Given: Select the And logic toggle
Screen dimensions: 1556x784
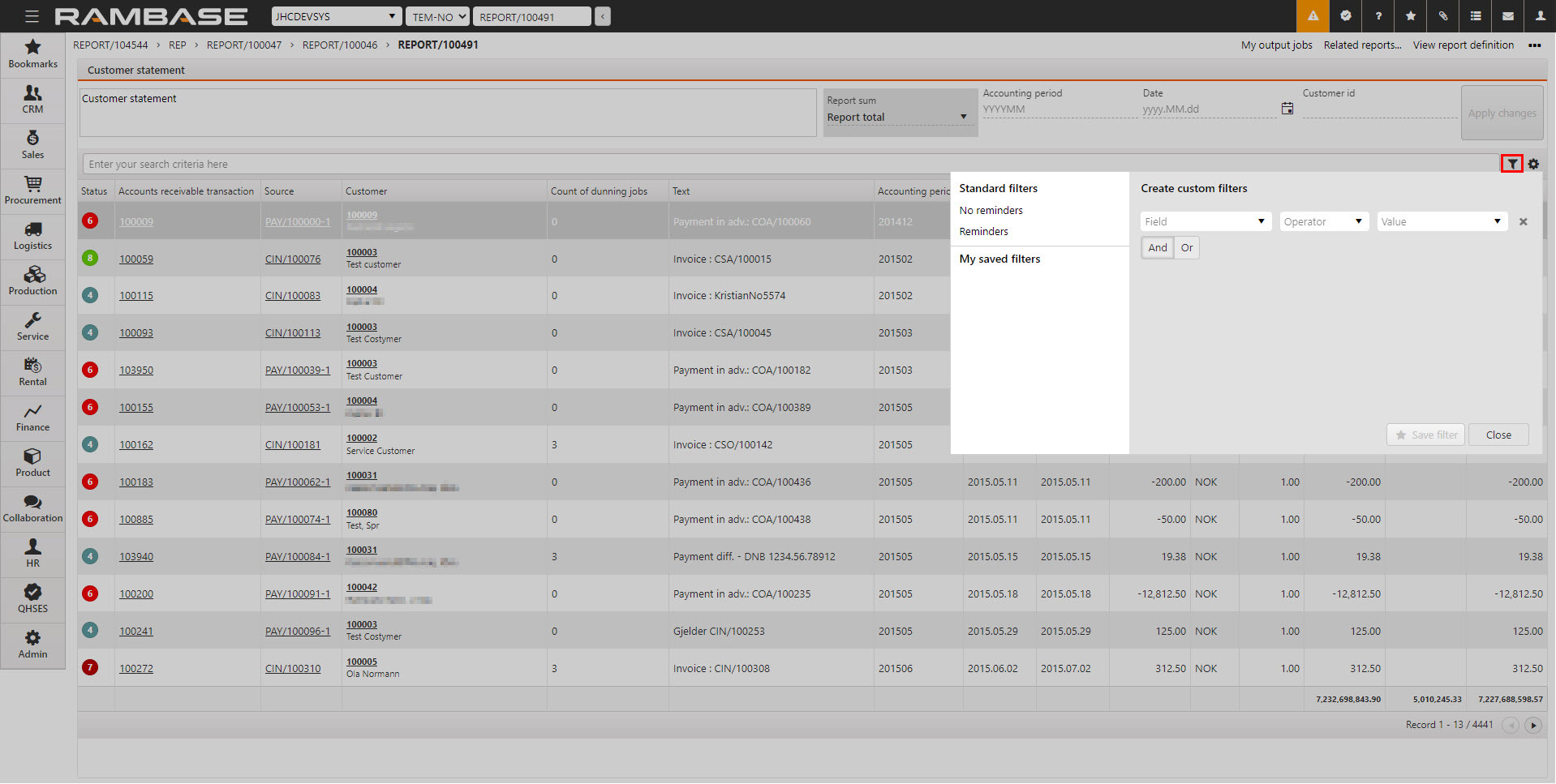Looking at the screenshot, I should coord(1157,248).
